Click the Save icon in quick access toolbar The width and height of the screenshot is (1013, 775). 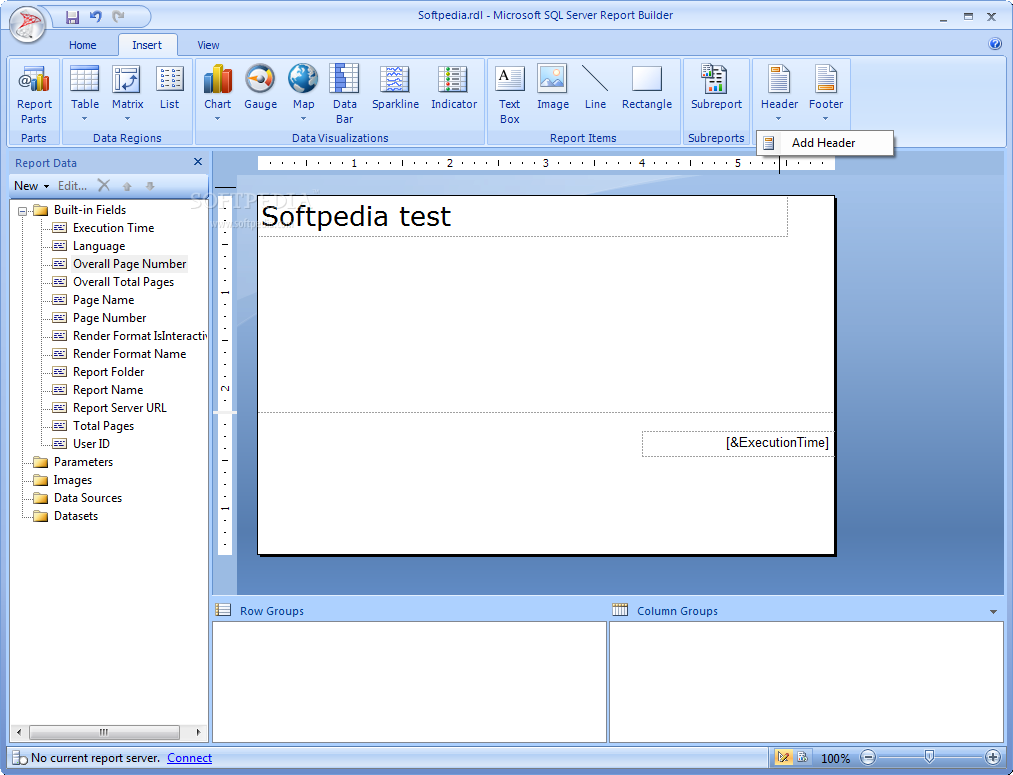(x=73, y=17)
